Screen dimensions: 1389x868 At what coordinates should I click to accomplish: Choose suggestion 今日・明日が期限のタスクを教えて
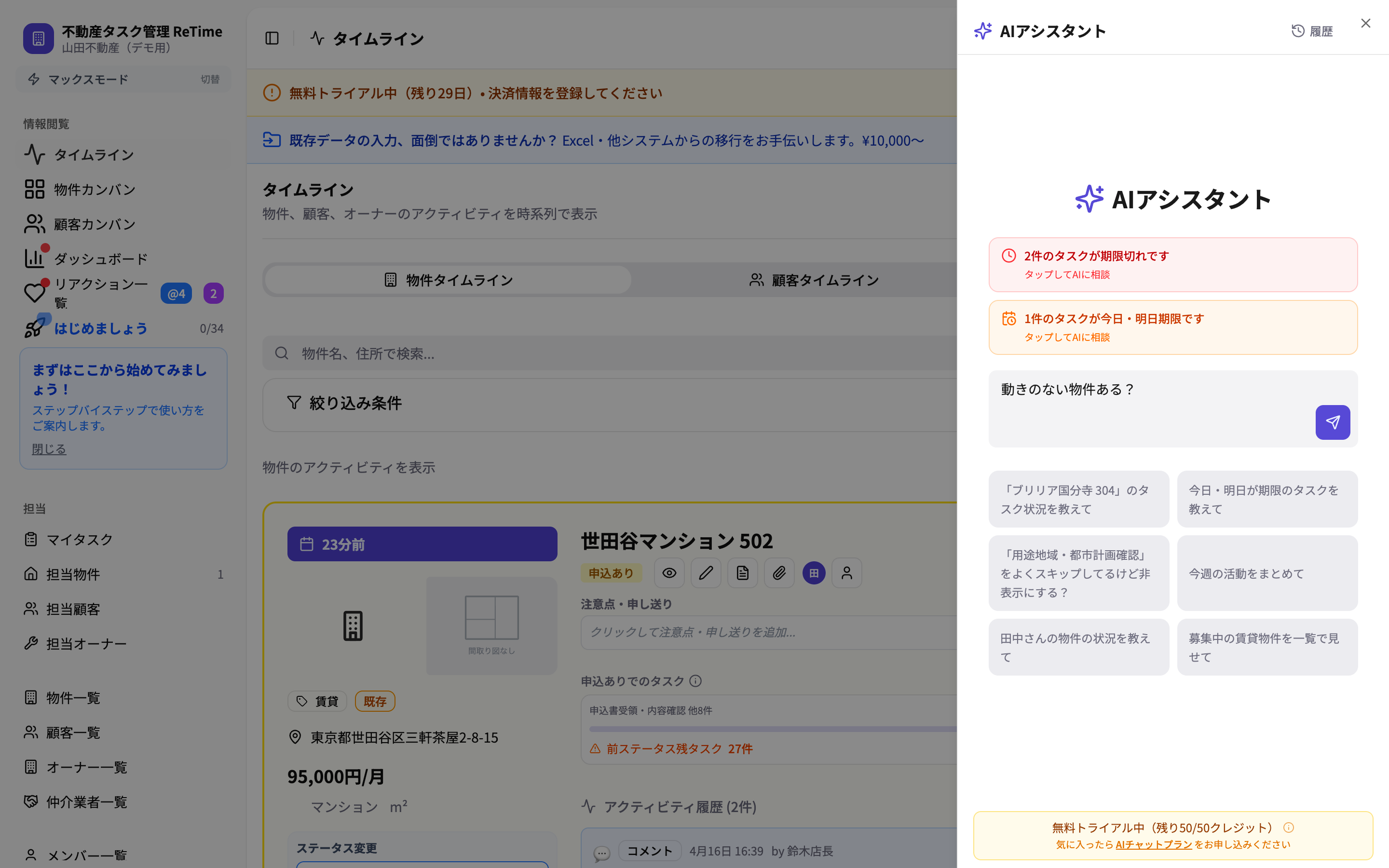(x=1267, y=499)
